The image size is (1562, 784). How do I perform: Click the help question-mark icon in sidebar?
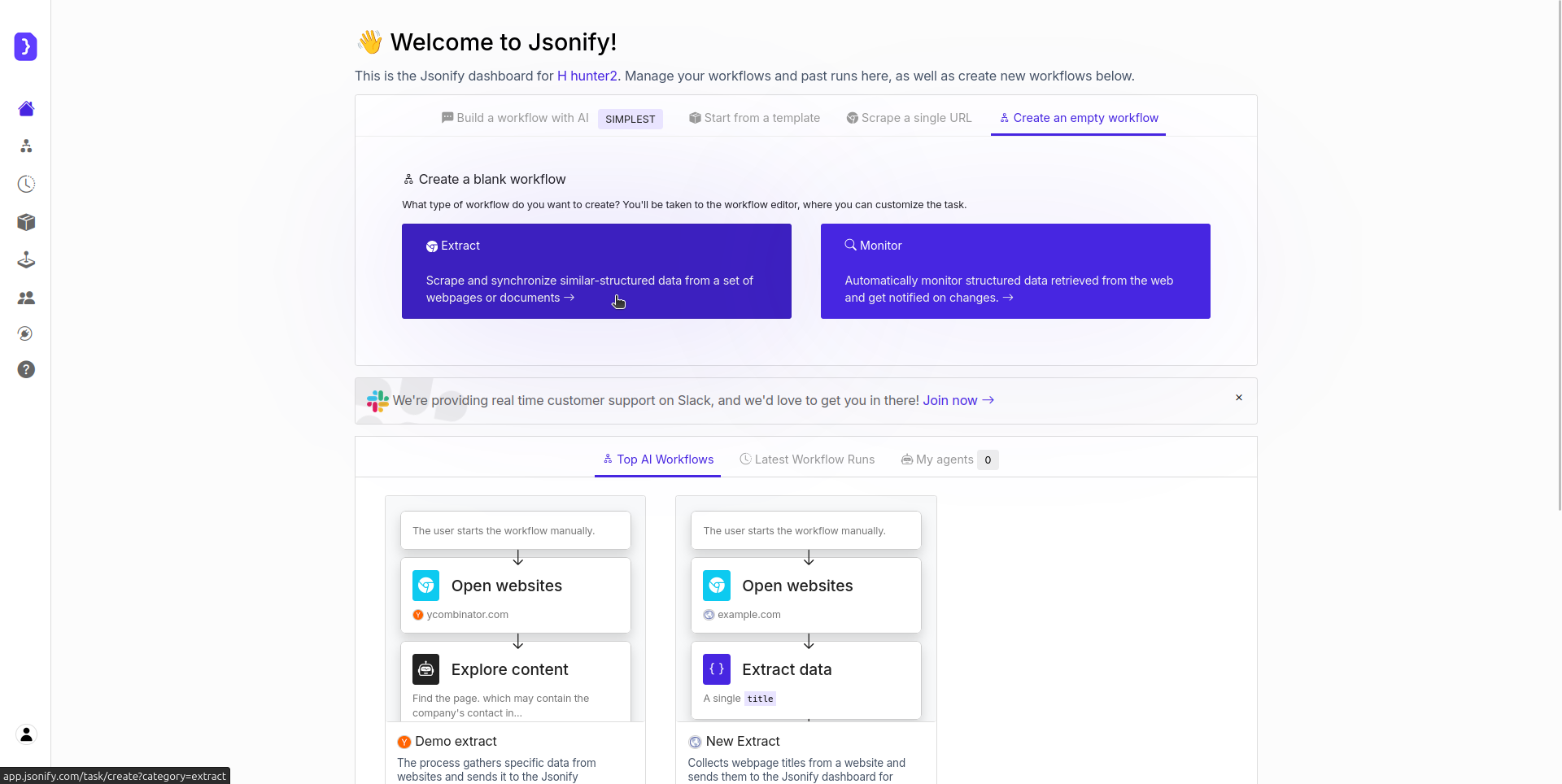25,369
